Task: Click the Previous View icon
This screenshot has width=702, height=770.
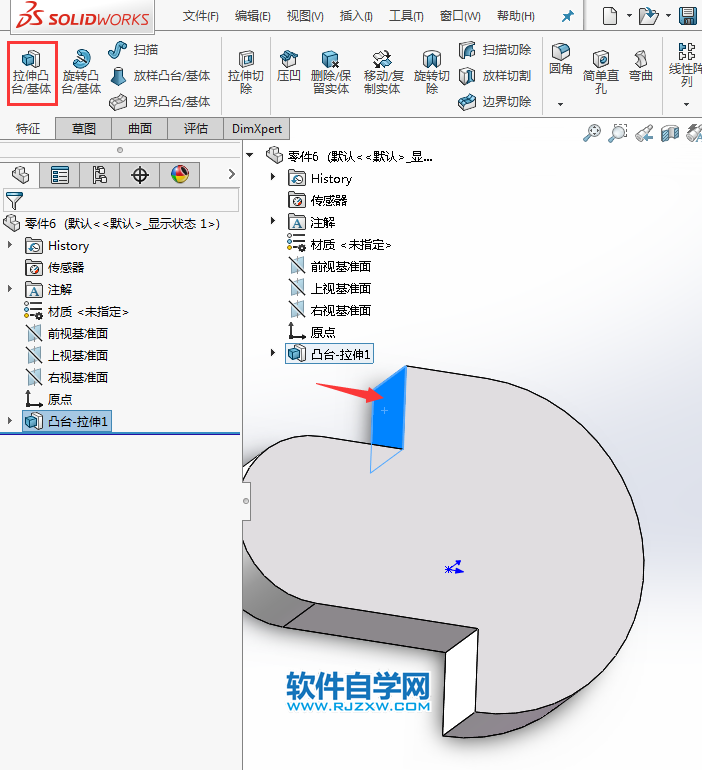Action: [644, 133]
